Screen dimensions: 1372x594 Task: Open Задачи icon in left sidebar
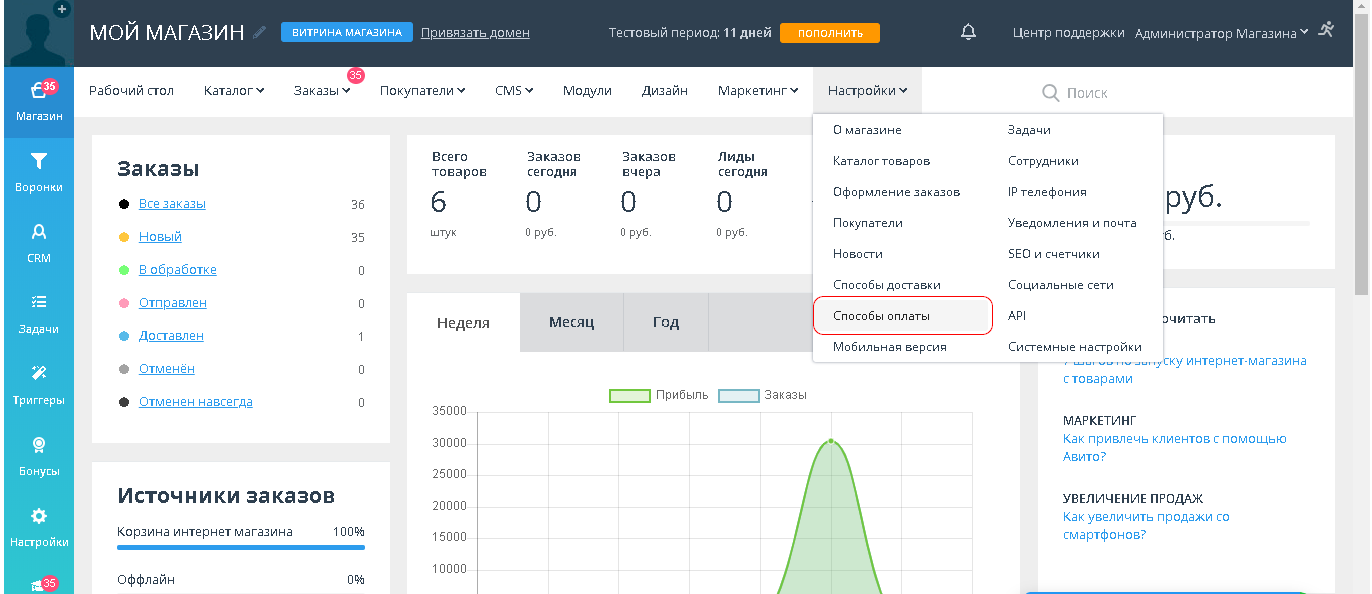(38, 303)
